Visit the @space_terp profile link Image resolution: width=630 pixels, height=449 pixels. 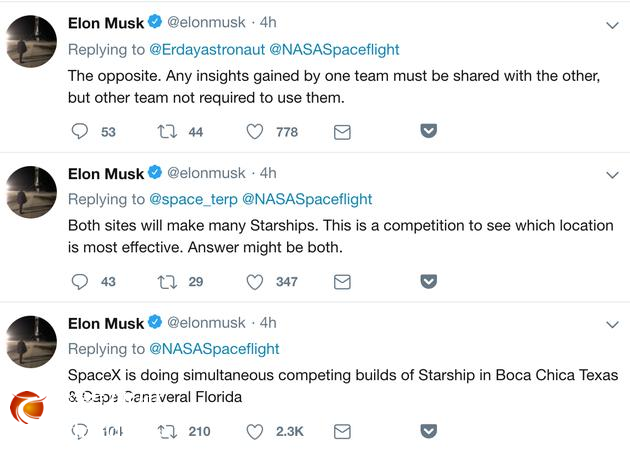(193, 199)
